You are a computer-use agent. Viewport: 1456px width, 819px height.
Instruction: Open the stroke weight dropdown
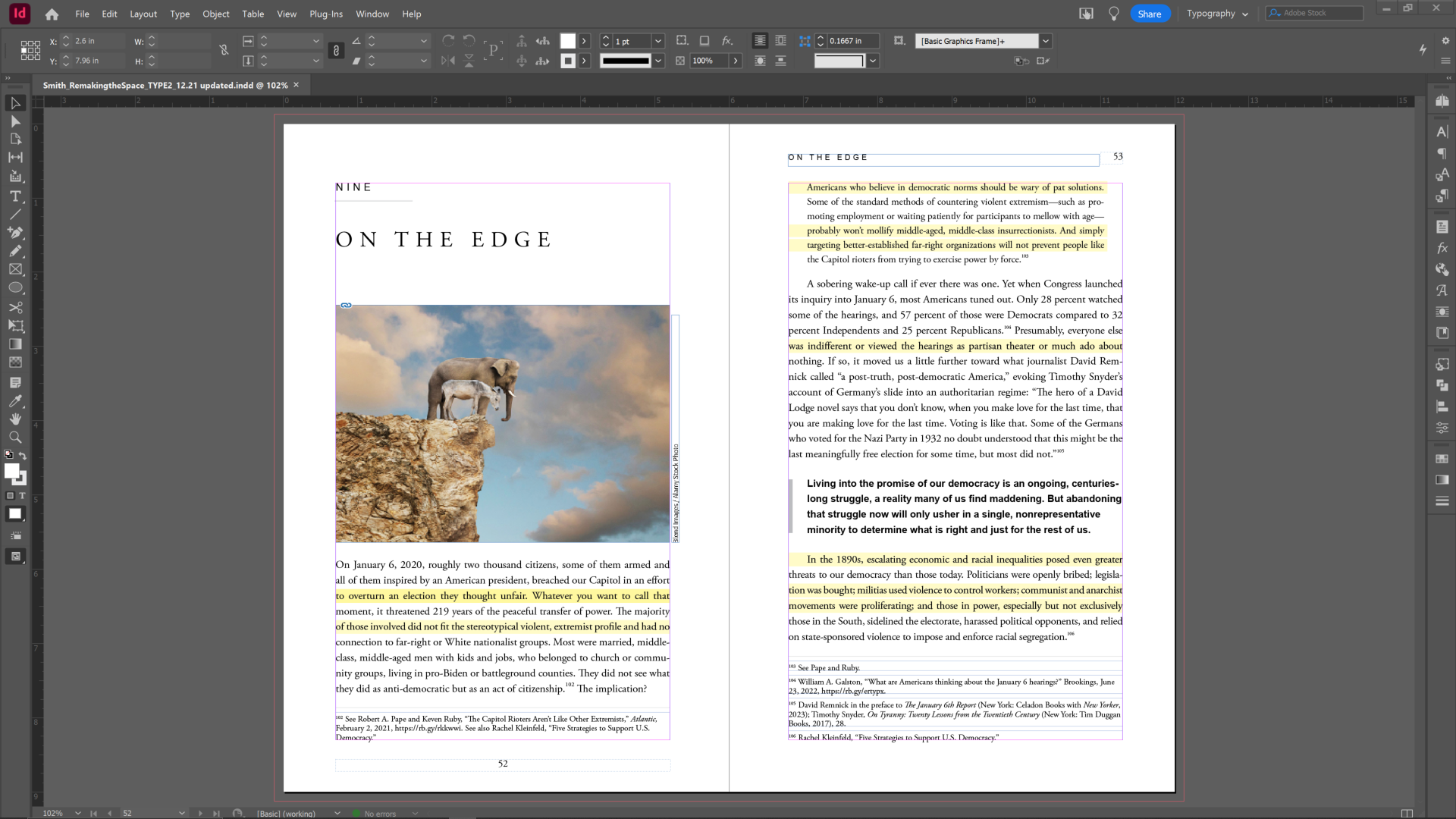tap(658, 41)
